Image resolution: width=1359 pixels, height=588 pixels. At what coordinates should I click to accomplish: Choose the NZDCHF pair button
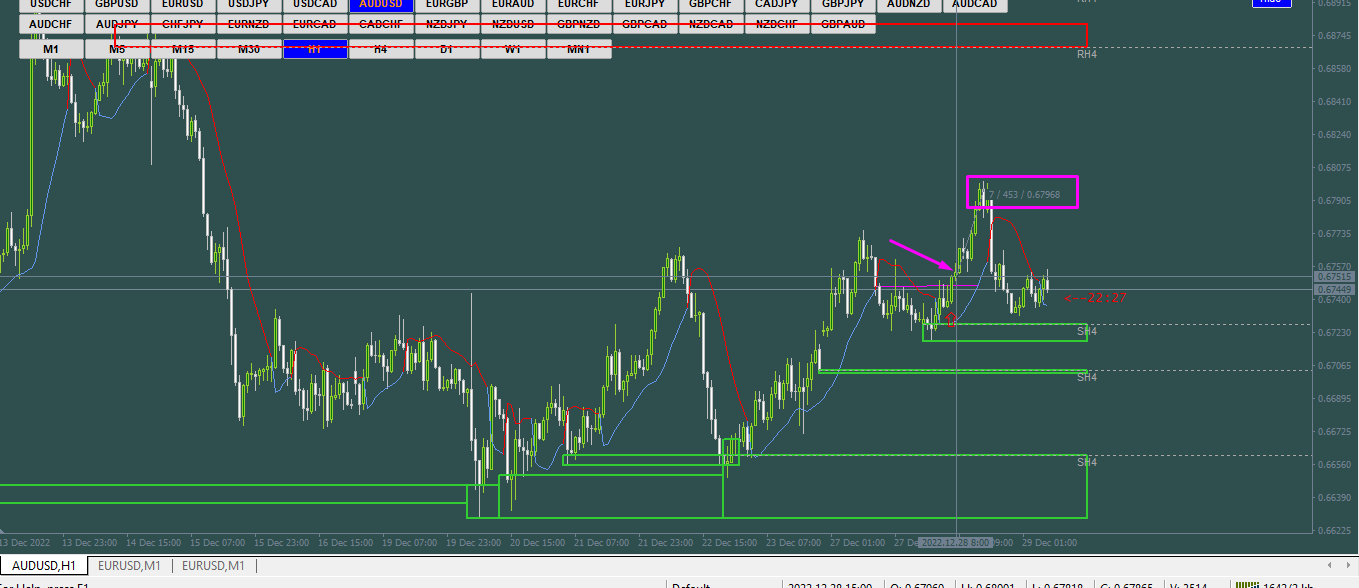point(777,24)
